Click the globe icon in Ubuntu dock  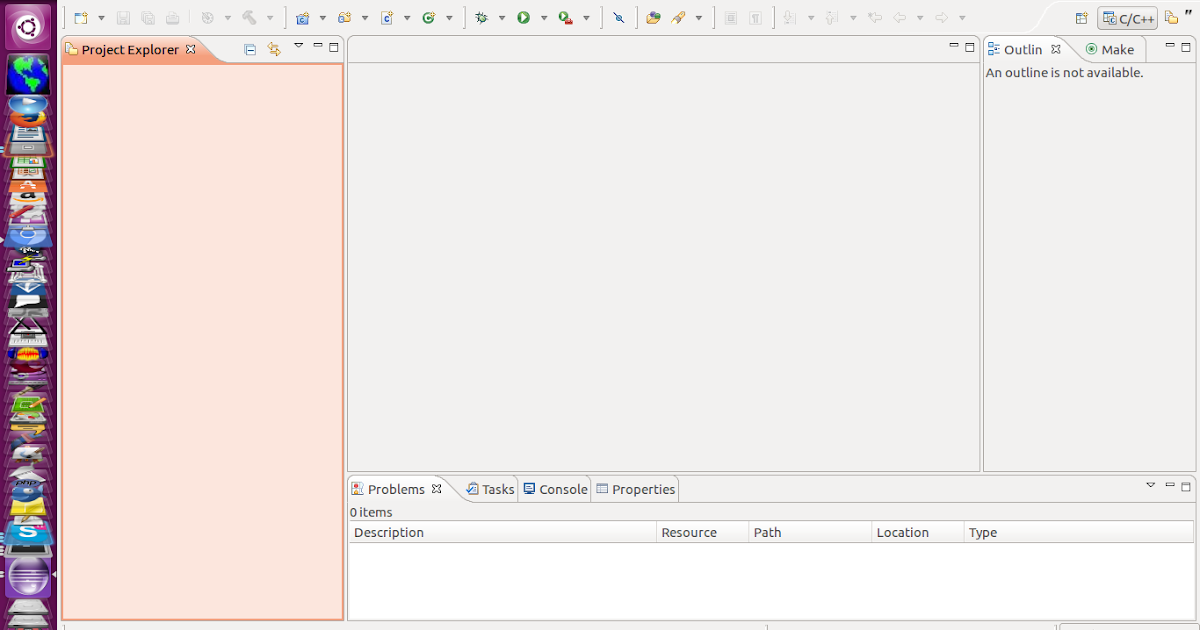pos(28,75)
